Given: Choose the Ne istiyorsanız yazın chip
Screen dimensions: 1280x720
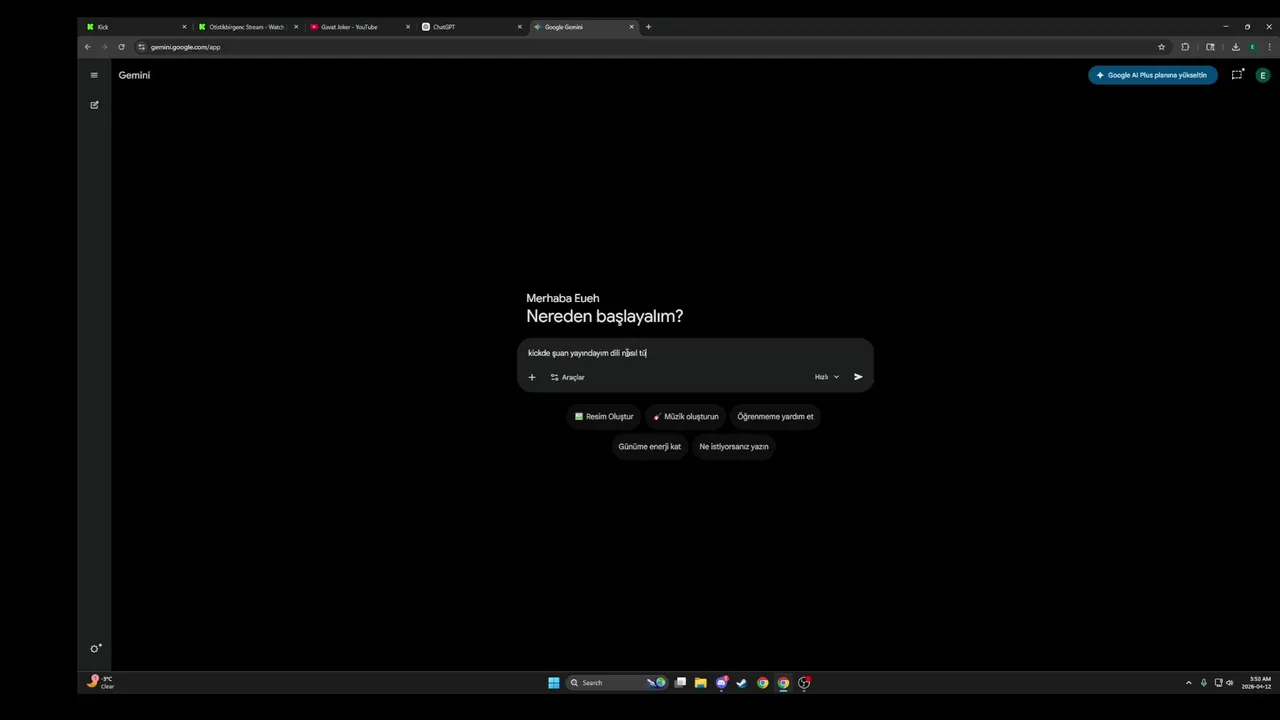Looking at the screenshot, I should (x=734, y=447).
